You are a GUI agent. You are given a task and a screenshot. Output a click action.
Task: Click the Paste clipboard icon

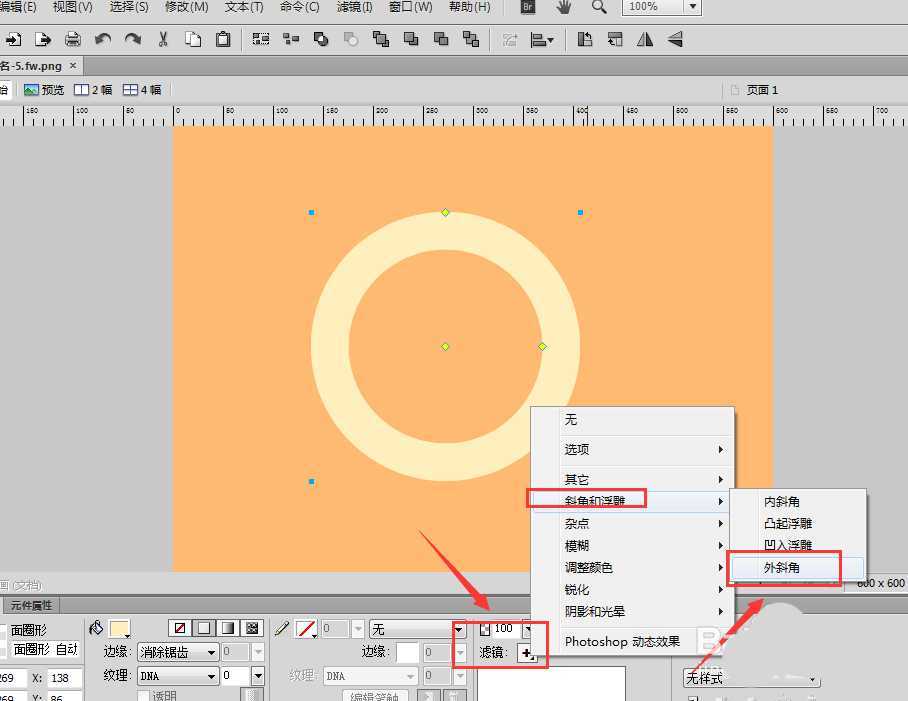(x=223, y=39)
